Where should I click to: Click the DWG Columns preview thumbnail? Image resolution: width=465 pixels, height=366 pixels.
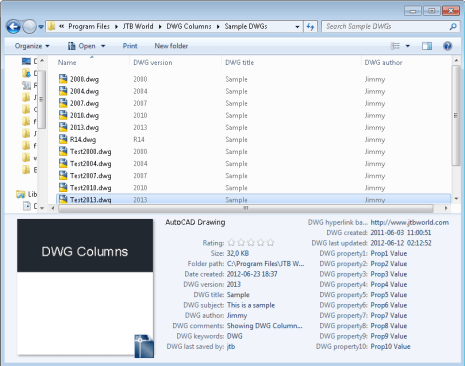coord(85,287)
